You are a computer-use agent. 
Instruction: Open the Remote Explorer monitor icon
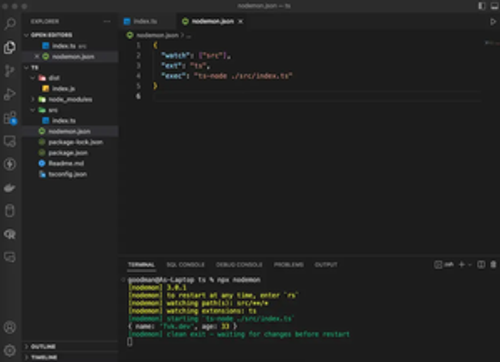(10, 141)
